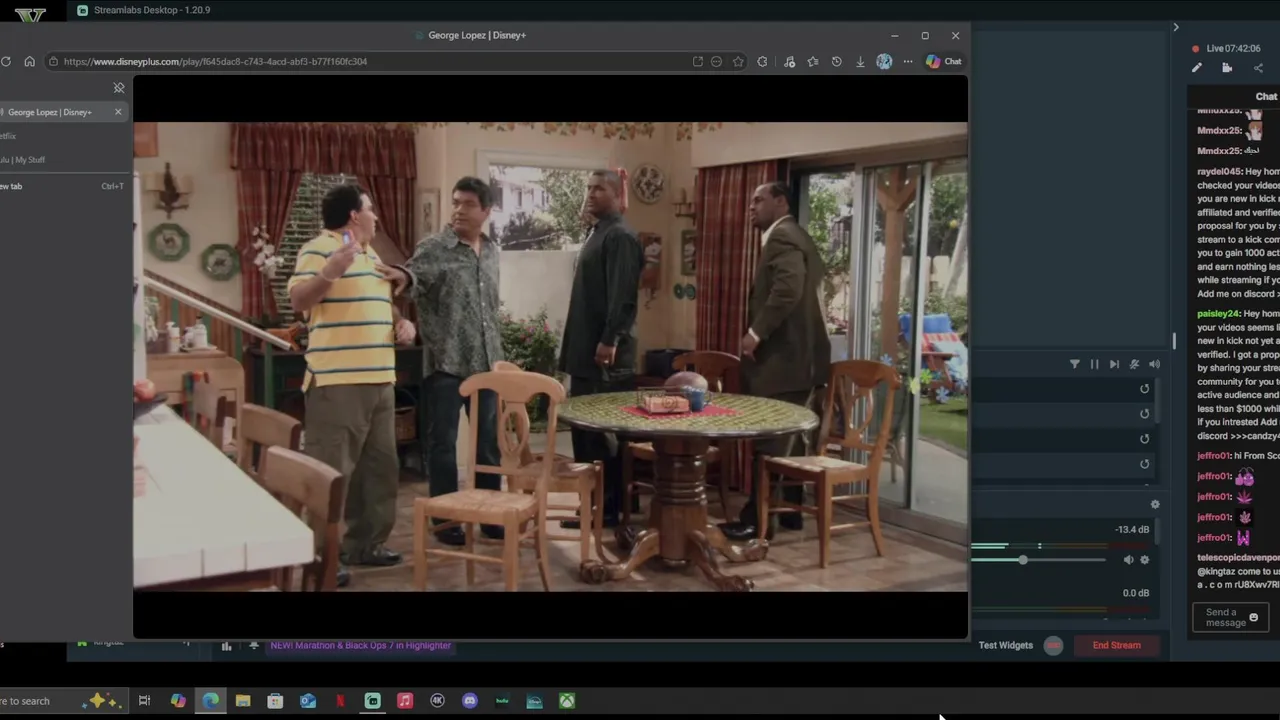Open the music app from the taskbar
The height and width of the screenshot is (720, 1280).
[405, 701]
